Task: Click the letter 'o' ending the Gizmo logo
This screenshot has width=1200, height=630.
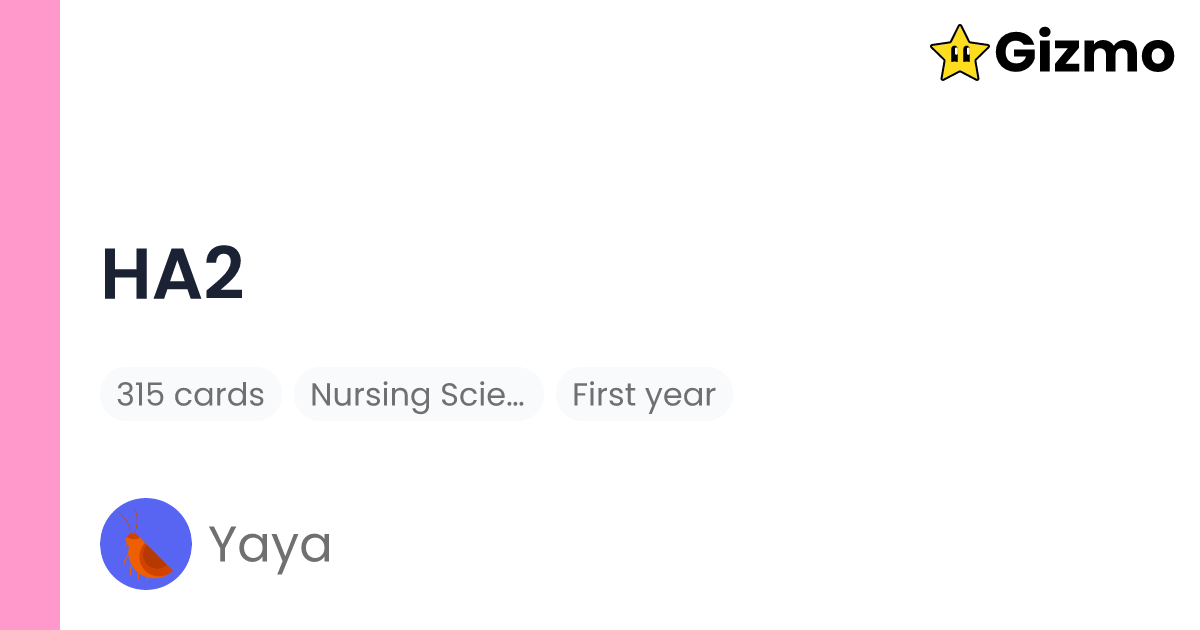Action: pyautogui.click(x=1154, y=57)
